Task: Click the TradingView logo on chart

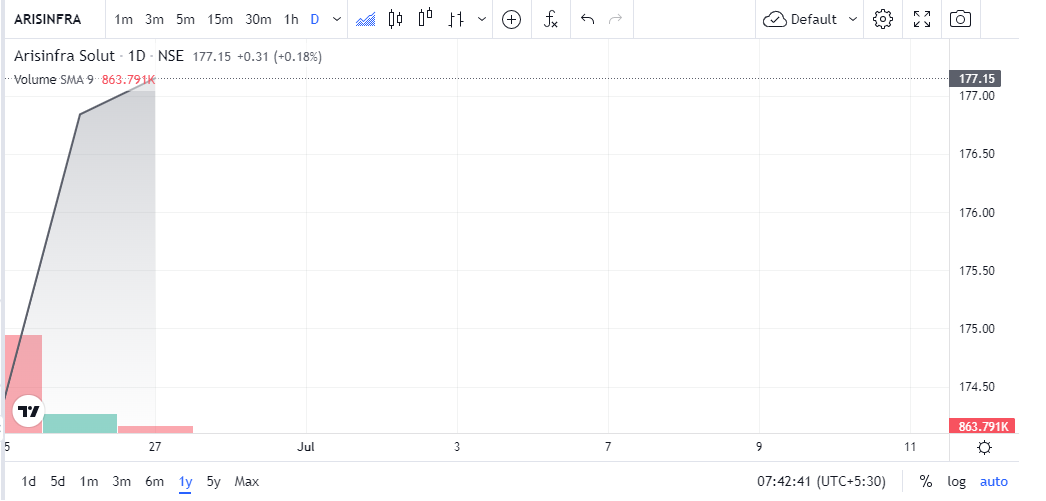Action: pos(29,411)
